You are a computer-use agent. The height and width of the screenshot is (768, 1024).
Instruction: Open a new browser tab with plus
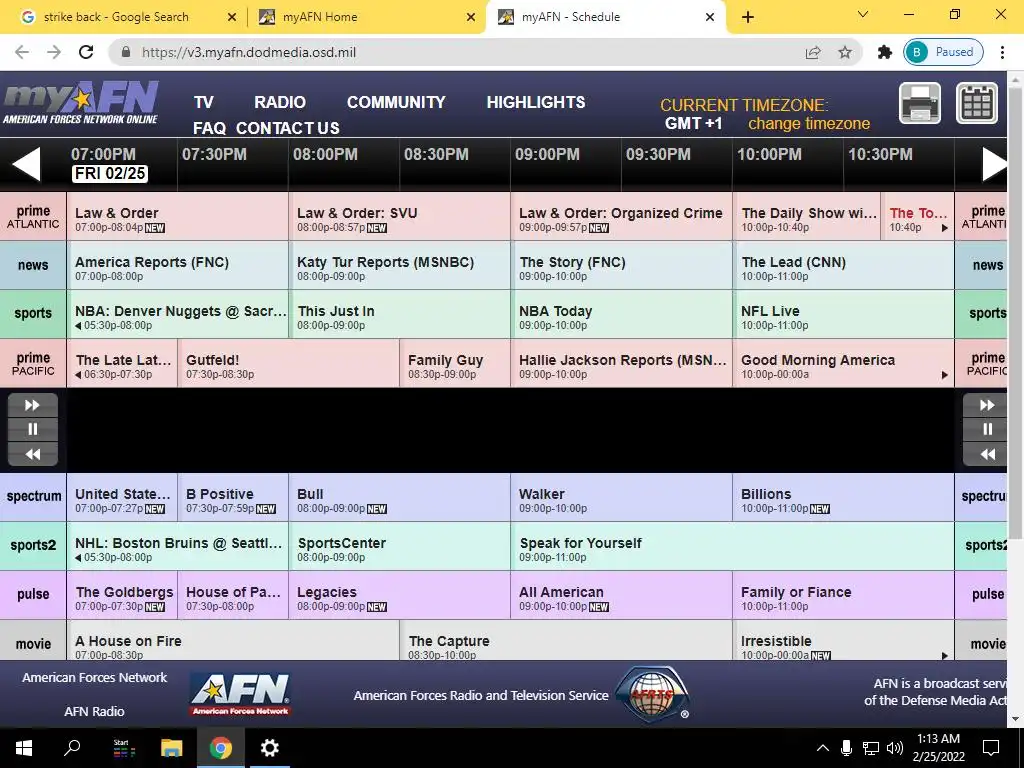(x=748, y=17)
